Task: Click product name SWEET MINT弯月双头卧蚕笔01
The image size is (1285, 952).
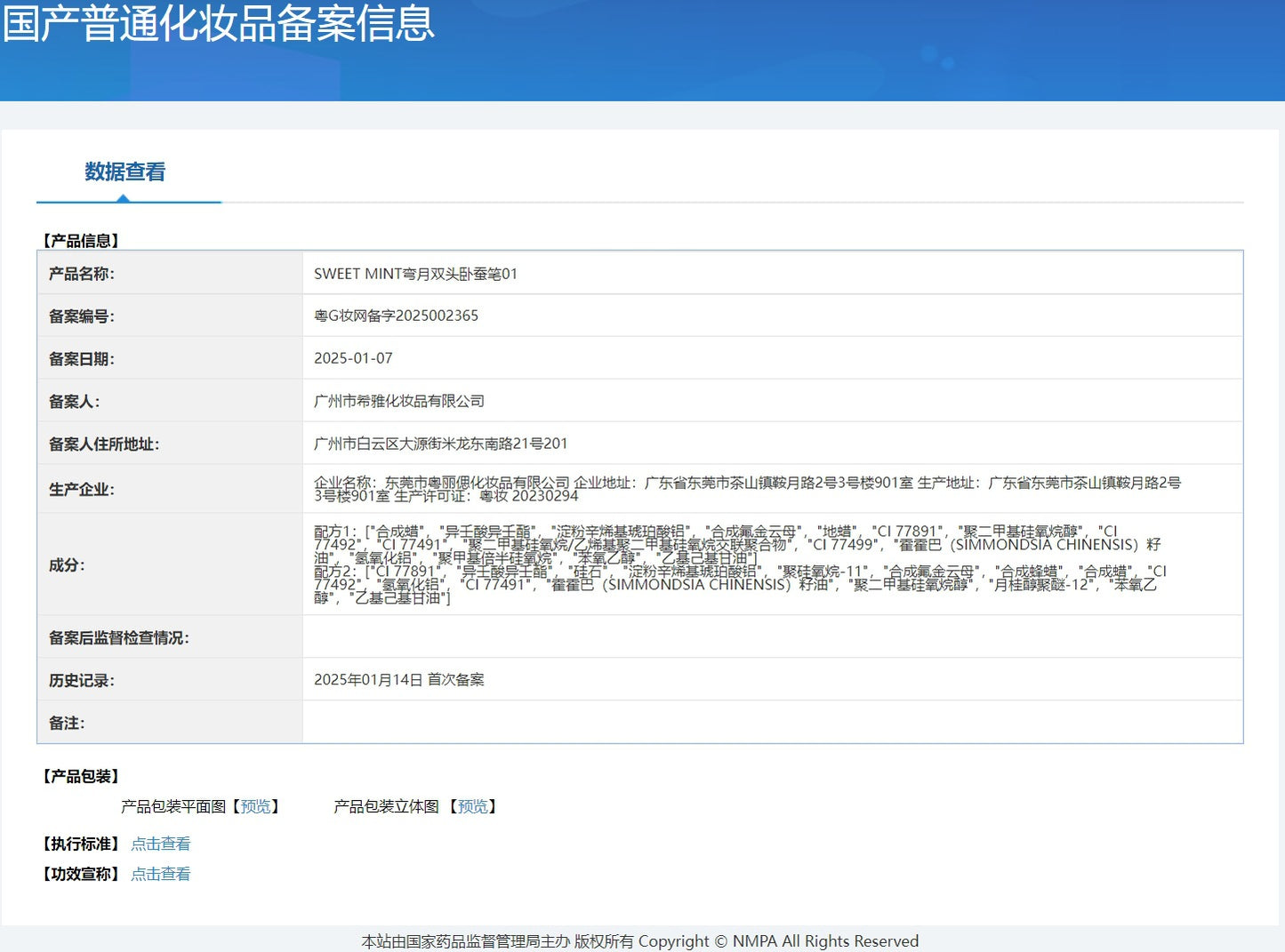Action: pyautogui.click(x=415, y=274)
